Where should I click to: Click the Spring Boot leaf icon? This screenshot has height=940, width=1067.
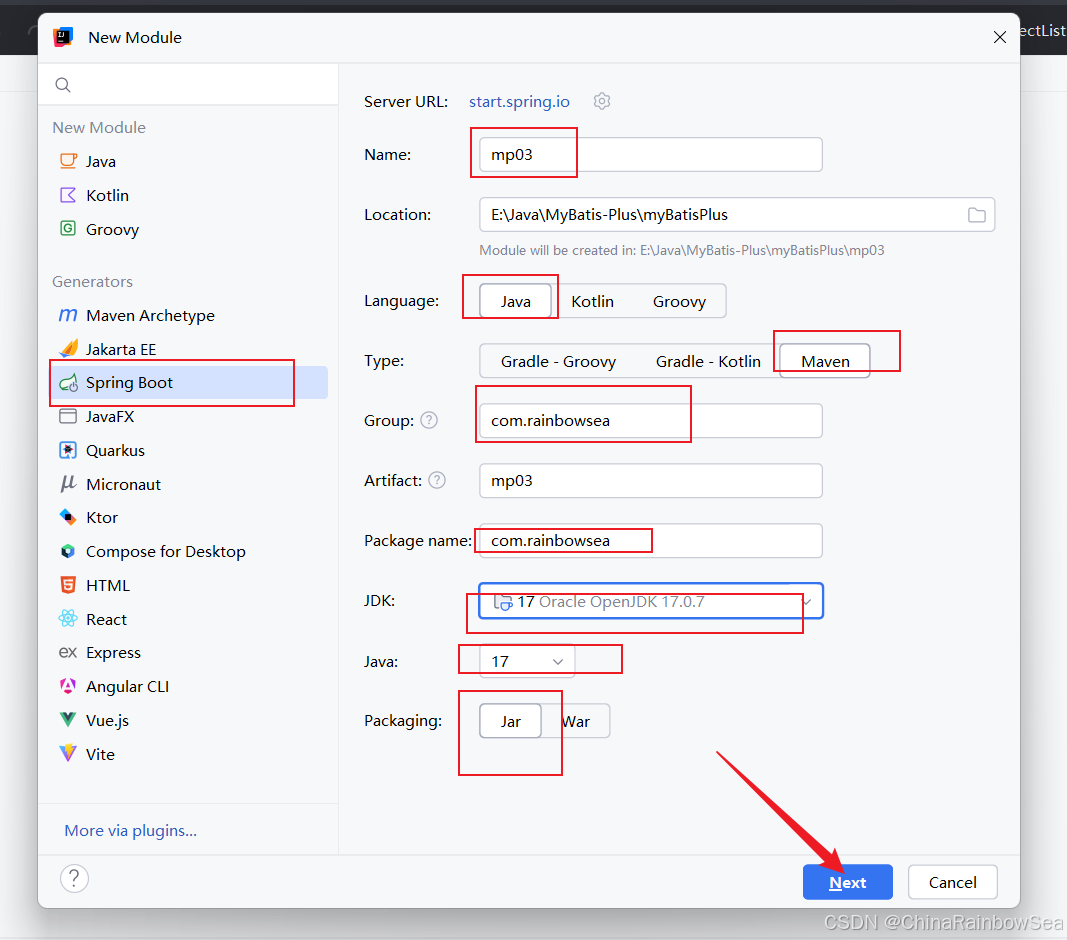coord(68,383)
